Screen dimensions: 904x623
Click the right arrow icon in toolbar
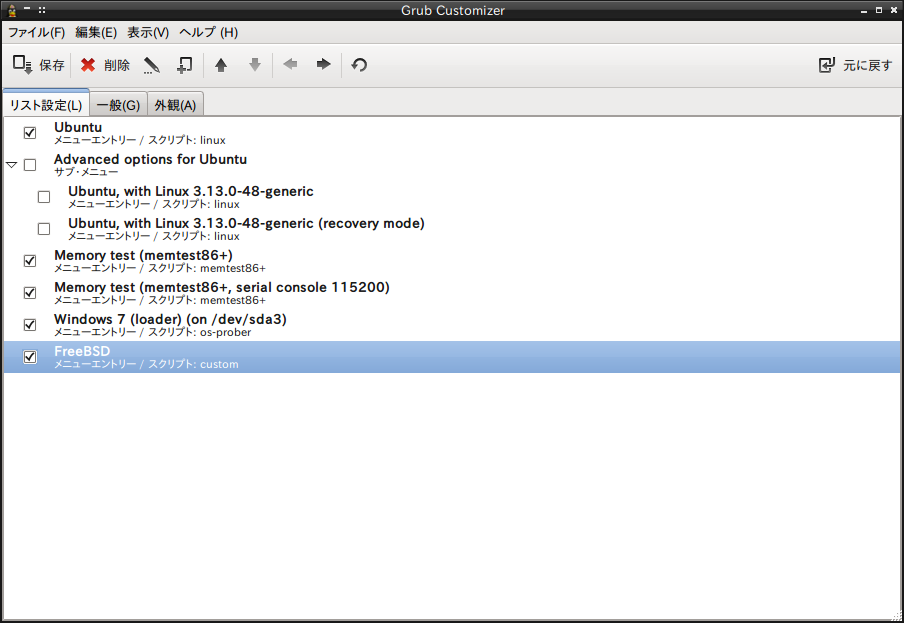pyautogui.click(x=324, y=64)
